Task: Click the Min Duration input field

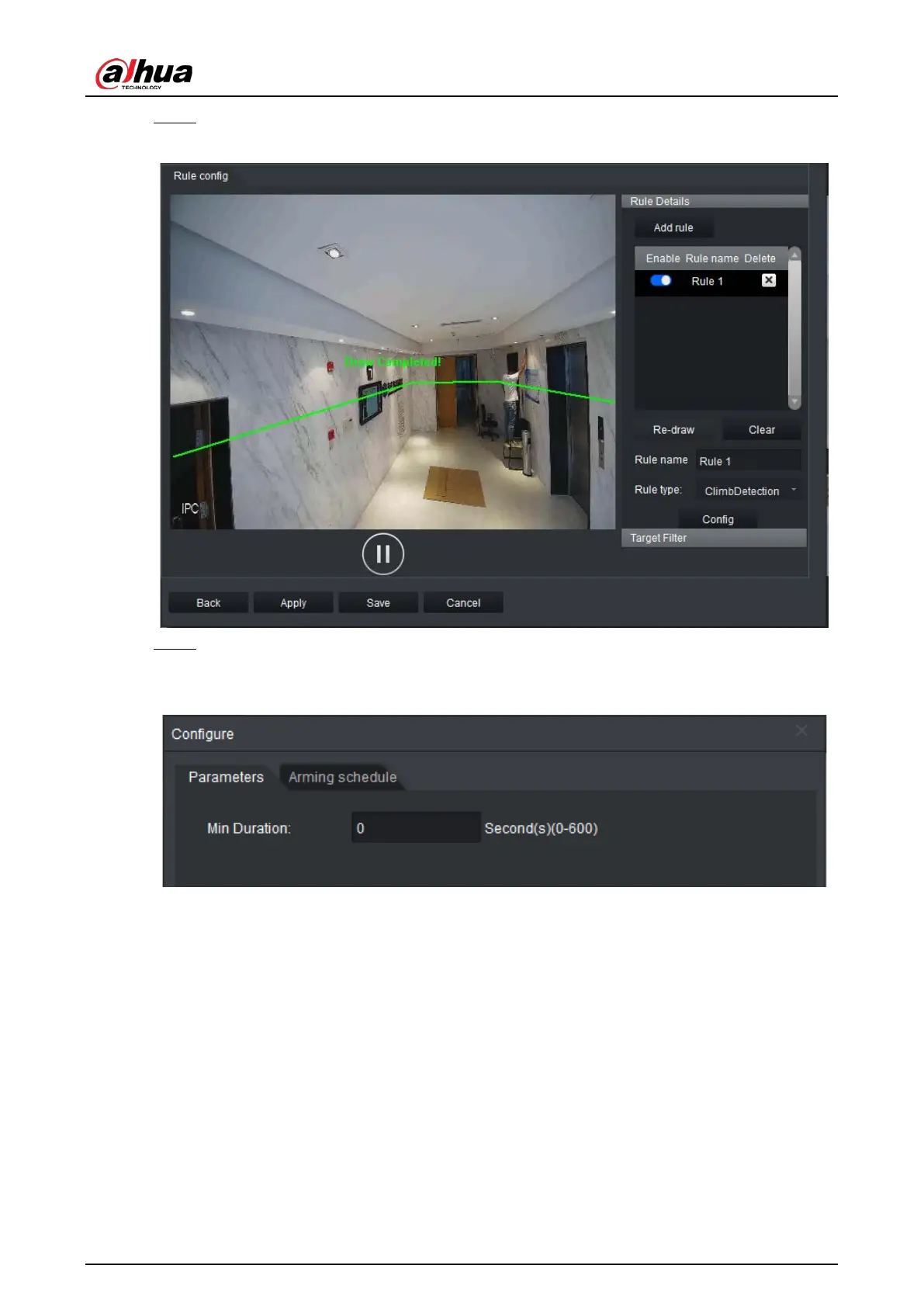Action: tap(416, 828)
